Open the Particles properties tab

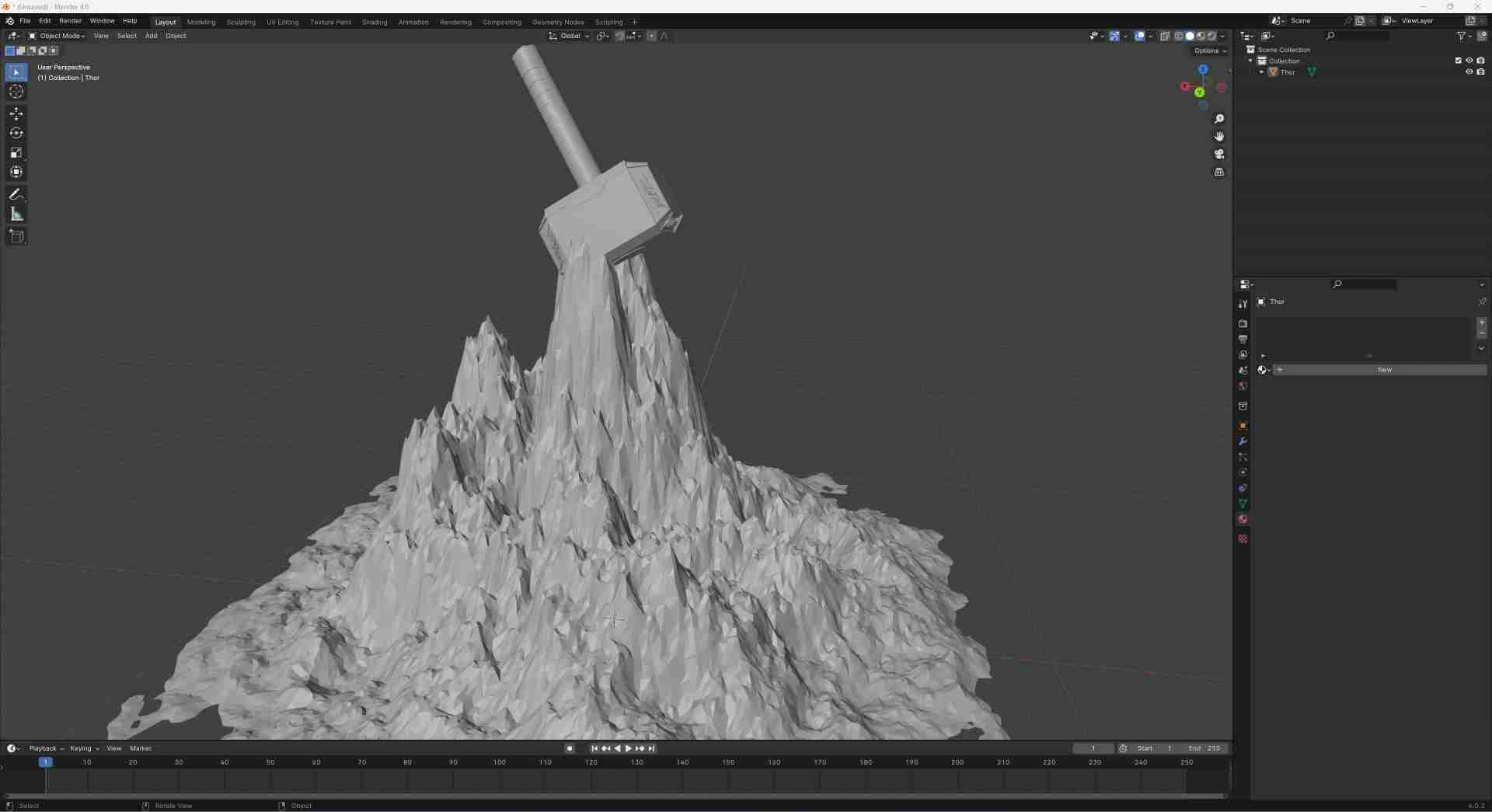click(1243, 457)
